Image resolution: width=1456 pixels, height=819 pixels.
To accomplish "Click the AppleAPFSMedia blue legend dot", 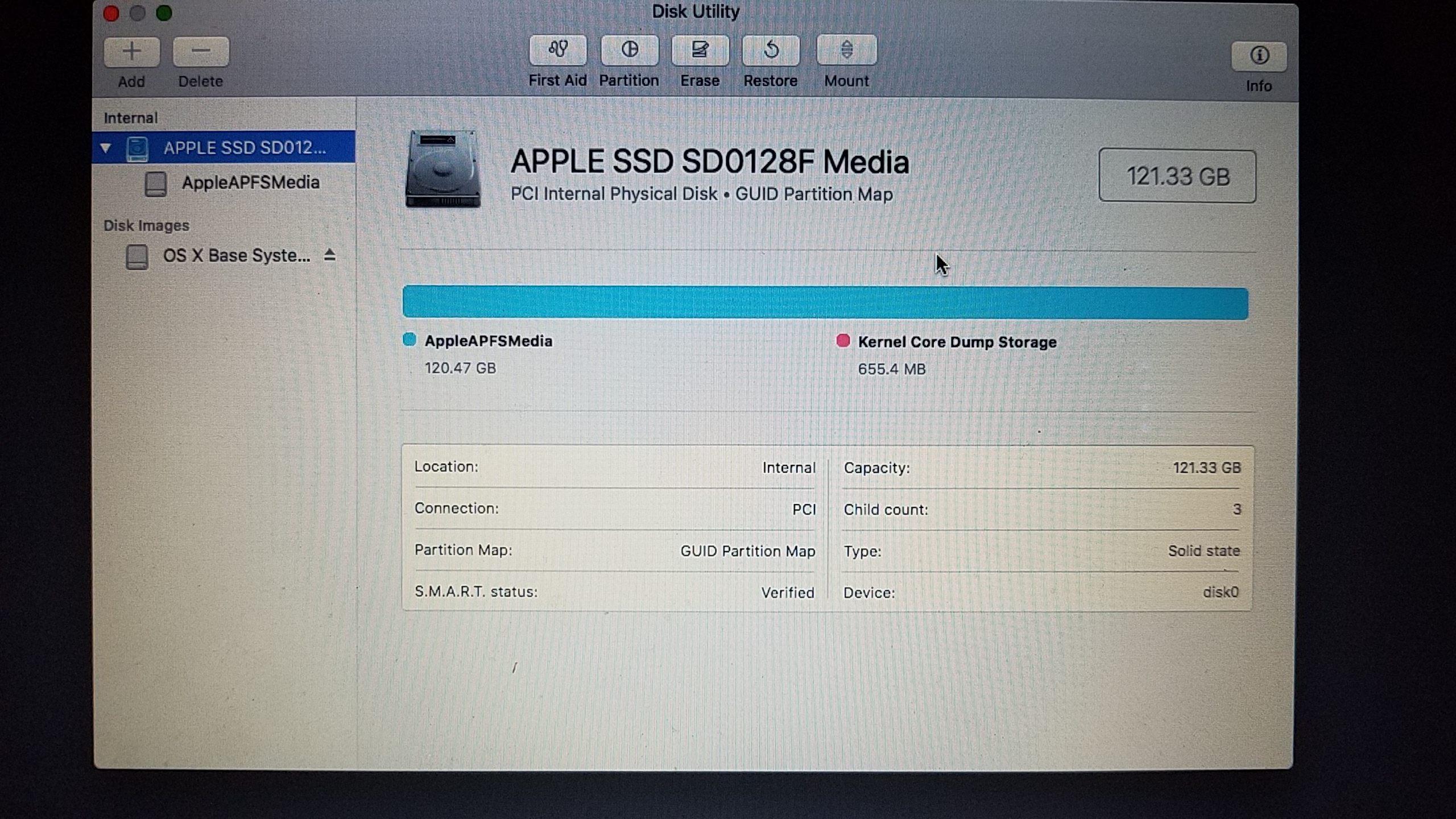I will click(409, 340).
